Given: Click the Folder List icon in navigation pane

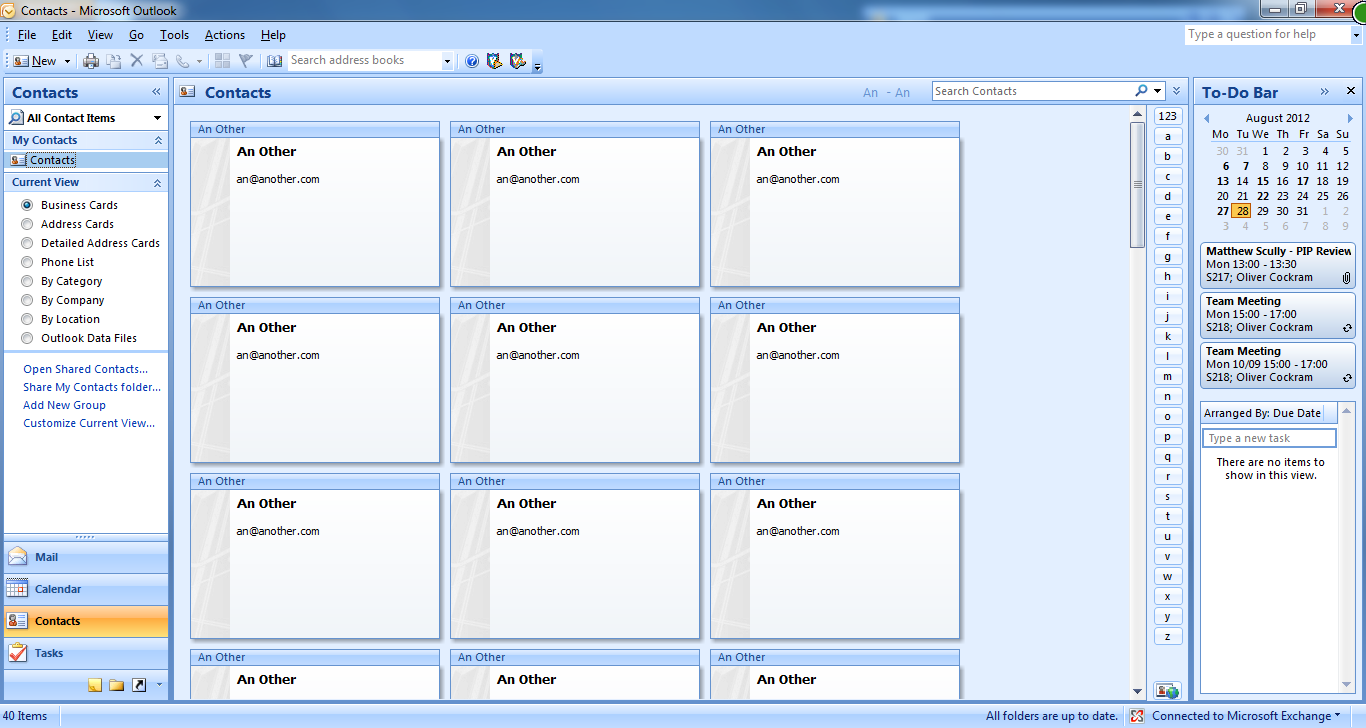Looking at the screenshot, I should [117, 685].
